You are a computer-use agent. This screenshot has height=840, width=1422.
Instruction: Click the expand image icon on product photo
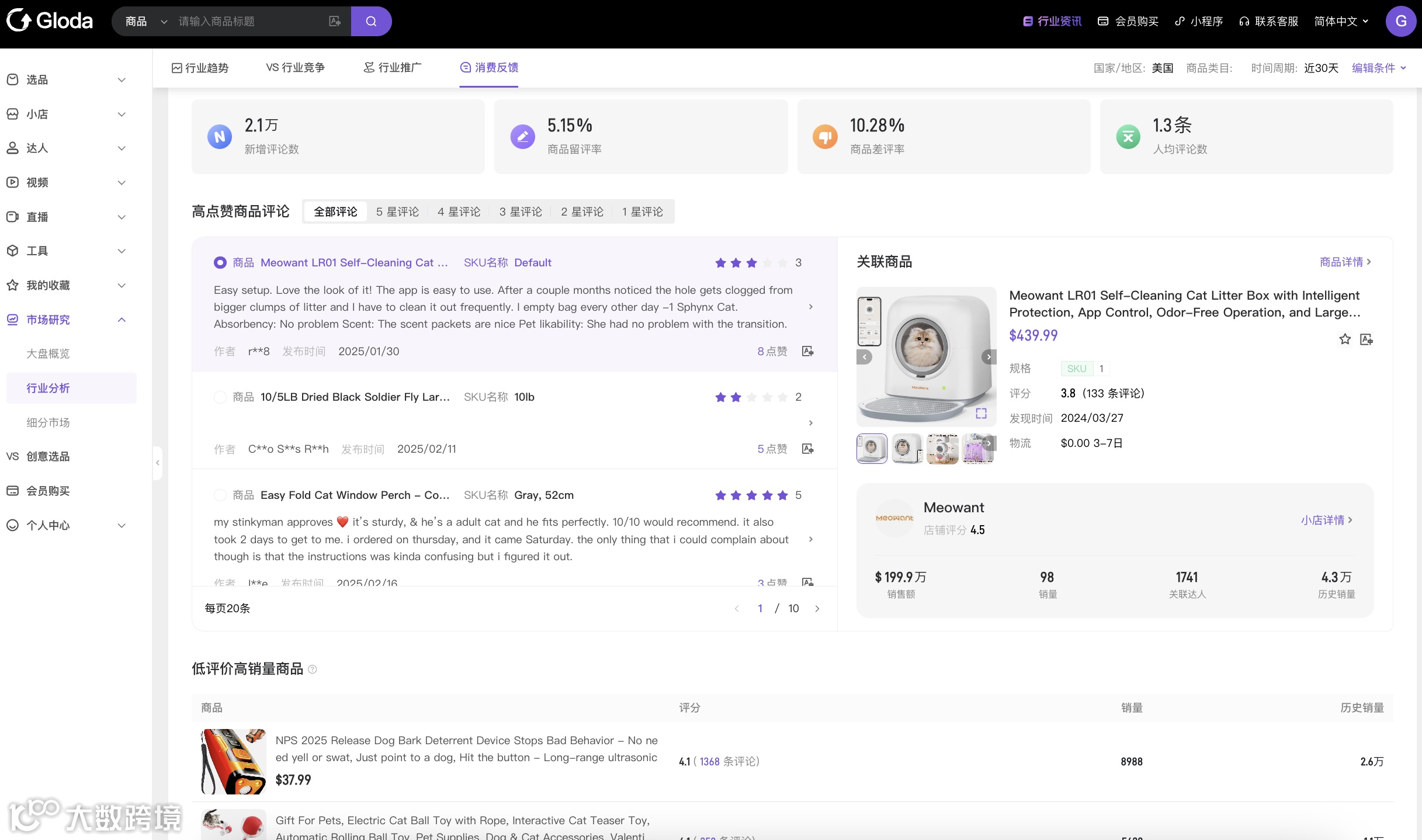point(981,413)
